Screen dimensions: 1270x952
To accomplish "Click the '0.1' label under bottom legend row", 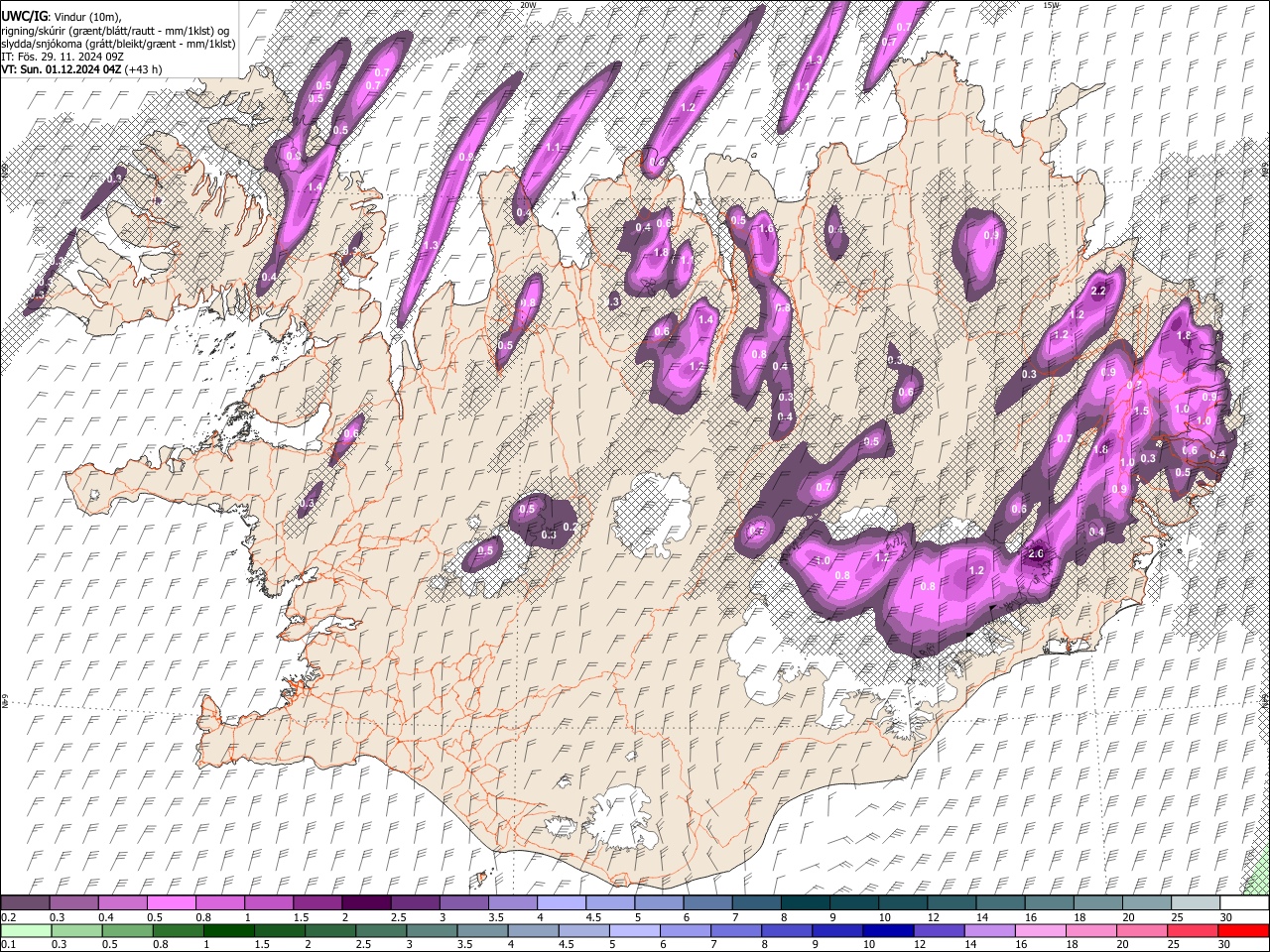I will tap(8, 944).
